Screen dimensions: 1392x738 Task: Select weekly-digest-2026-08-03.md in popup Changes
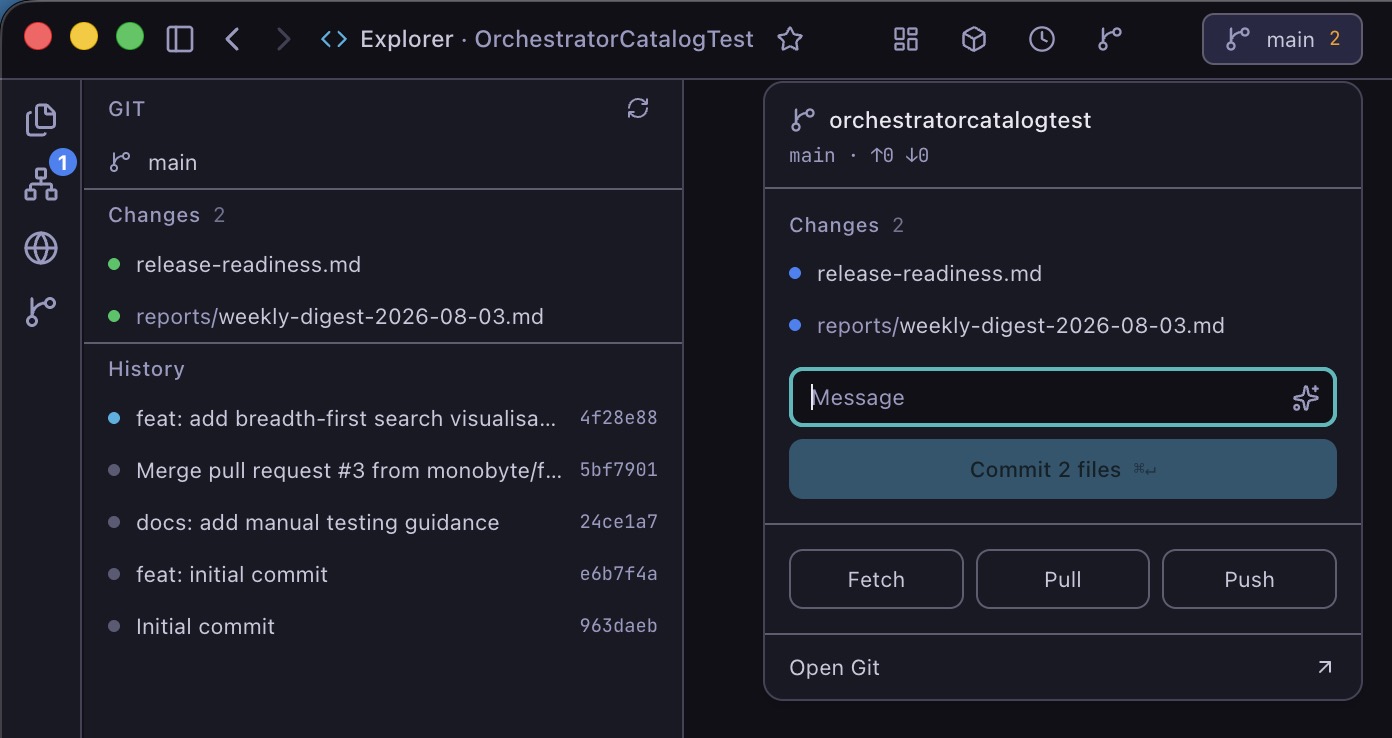(x=1063, y=325)
